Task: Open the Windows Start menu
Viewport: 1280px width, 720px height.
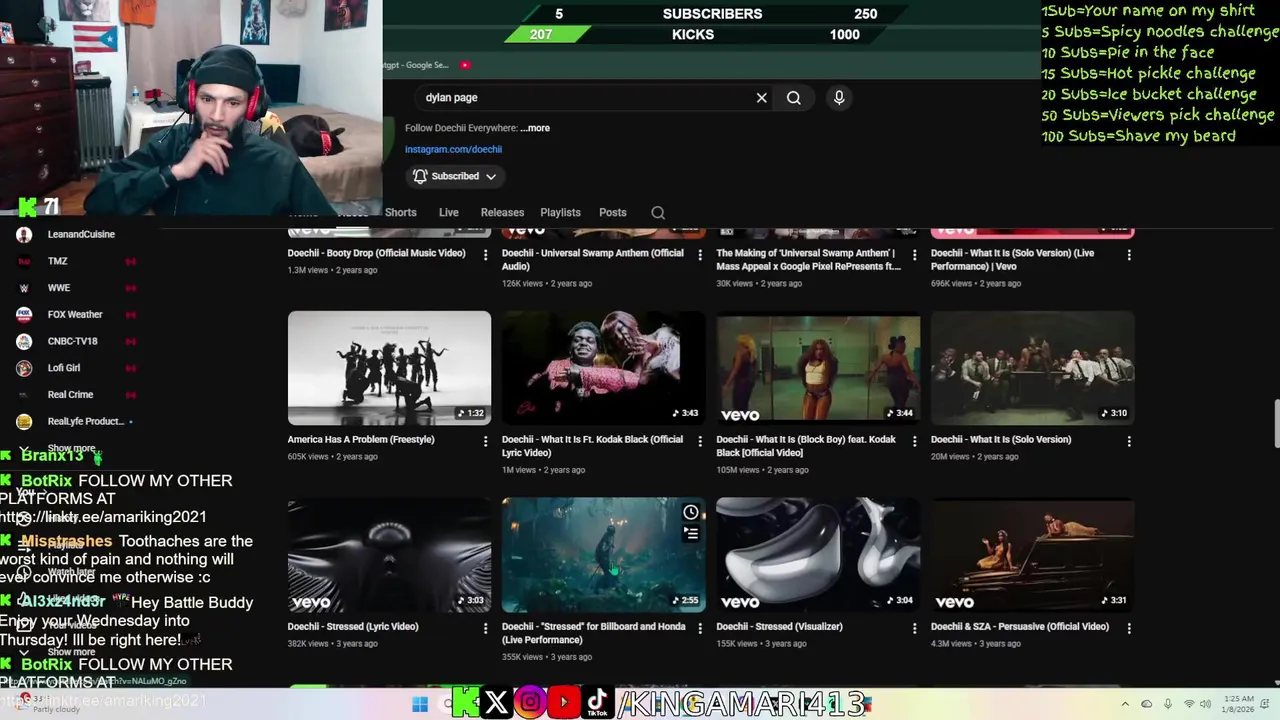Action: [x=420, y=704]
